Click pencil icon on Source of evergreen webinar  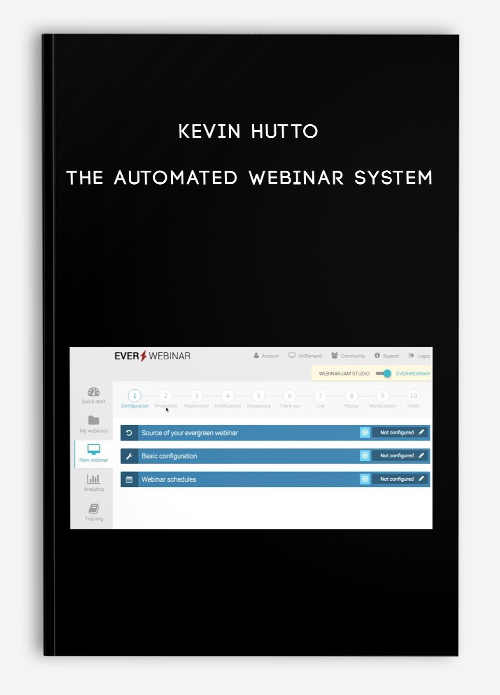point(422,432)
